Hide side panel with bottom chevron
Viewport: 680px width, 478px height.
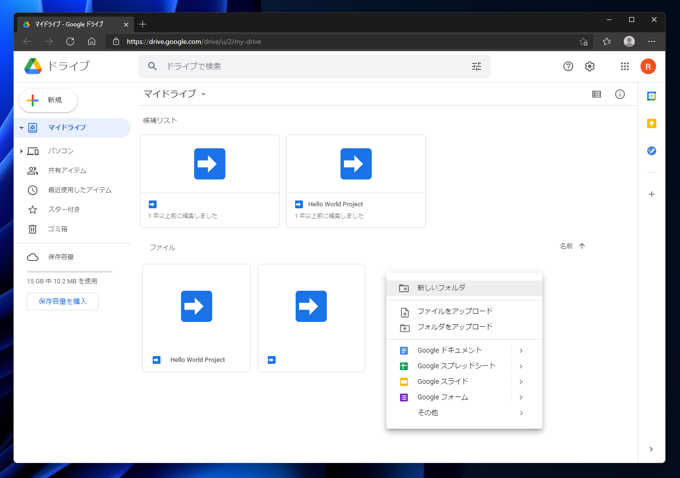[651, 449]
